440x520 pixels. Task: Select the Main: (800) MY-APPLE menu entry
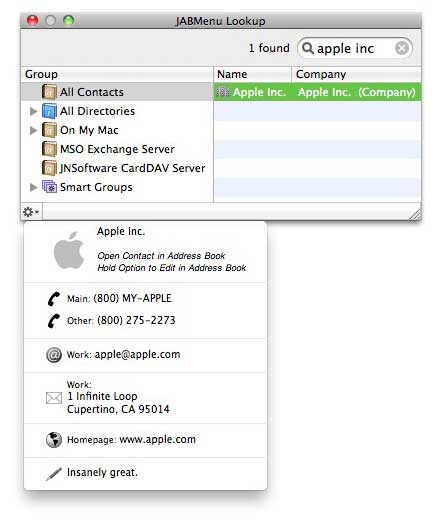[x=145, y=298]
